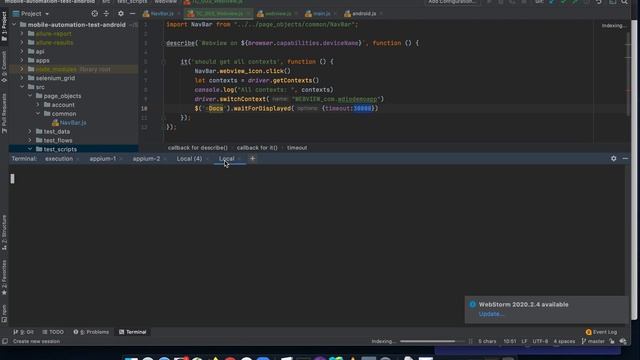The width and height of the screenshot is (640, 360).
Task: Collapse the common folder
Action: [x=38, y=113]
